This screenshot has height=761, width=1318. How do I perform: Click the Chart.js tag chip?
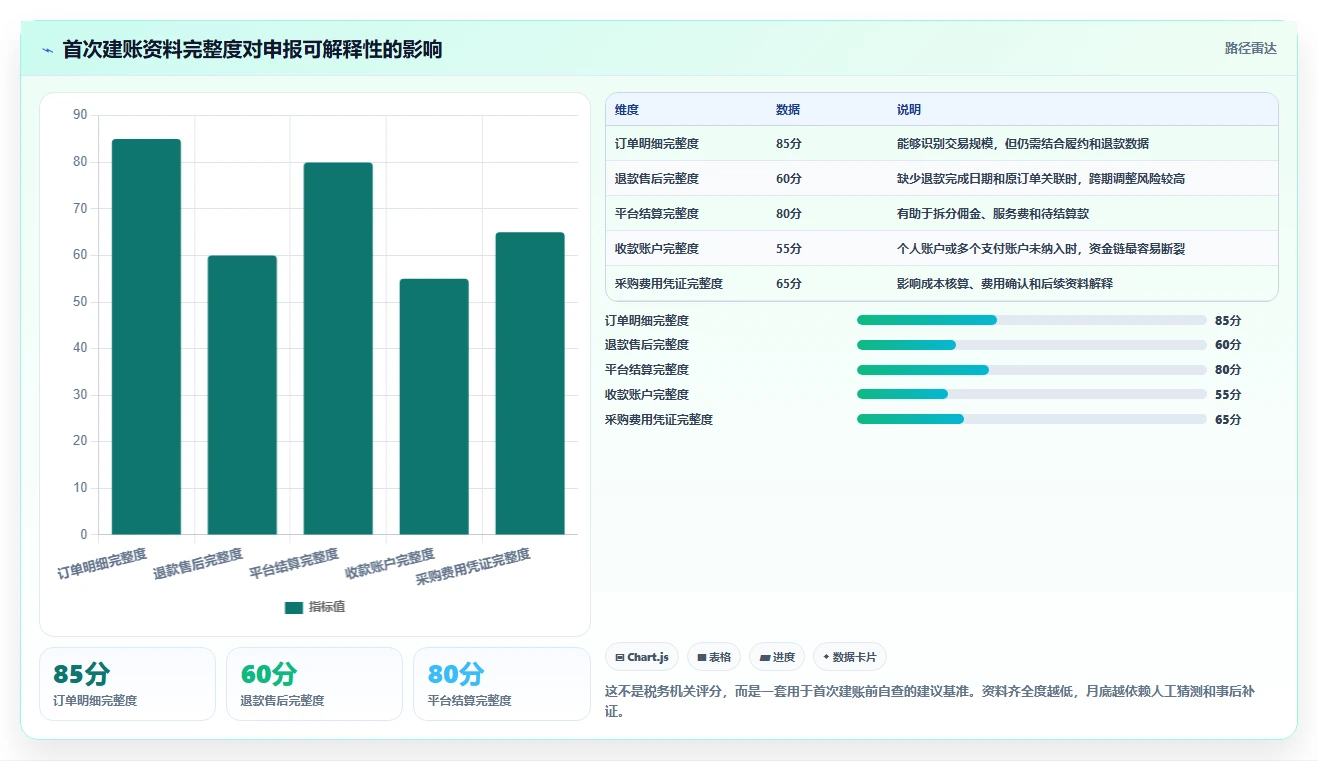[642, 657]
